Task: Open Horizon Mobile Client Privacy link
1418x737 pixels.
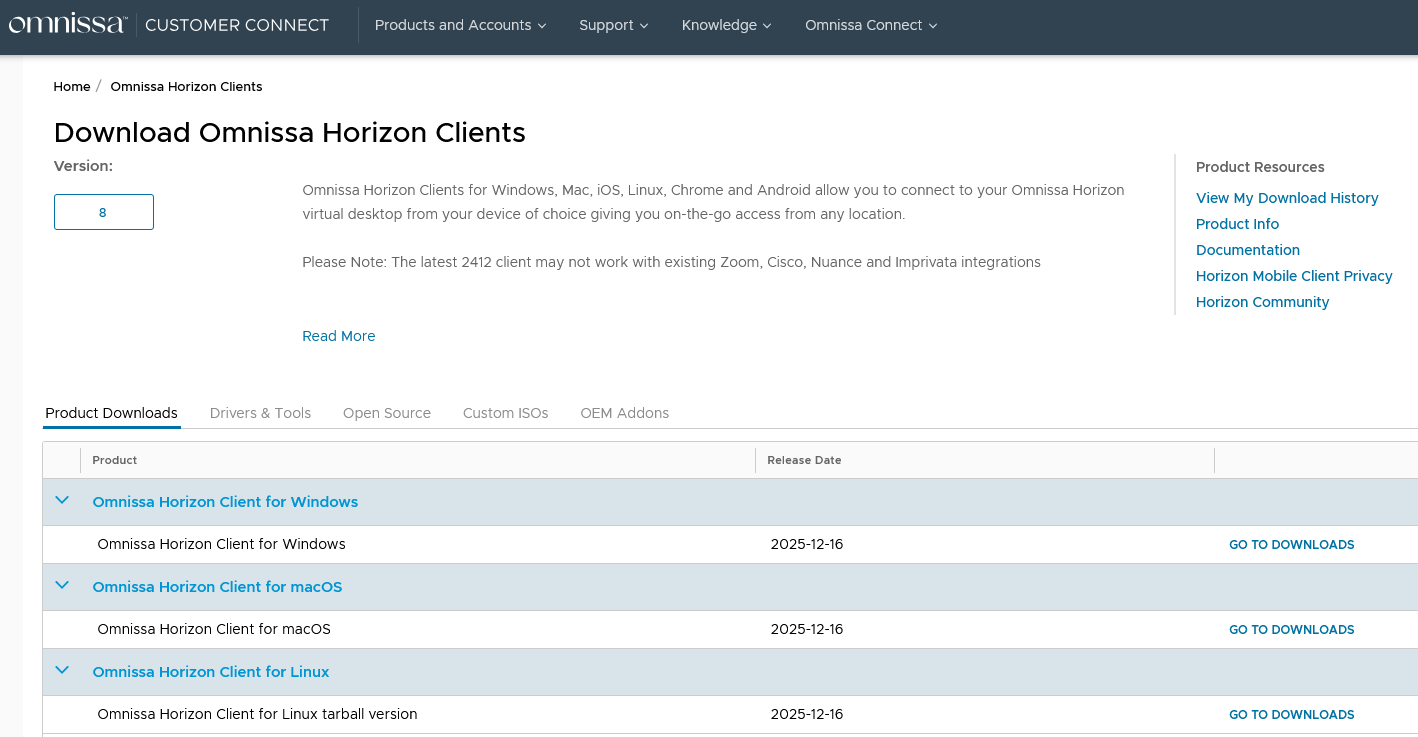Action: [1293, 276]
